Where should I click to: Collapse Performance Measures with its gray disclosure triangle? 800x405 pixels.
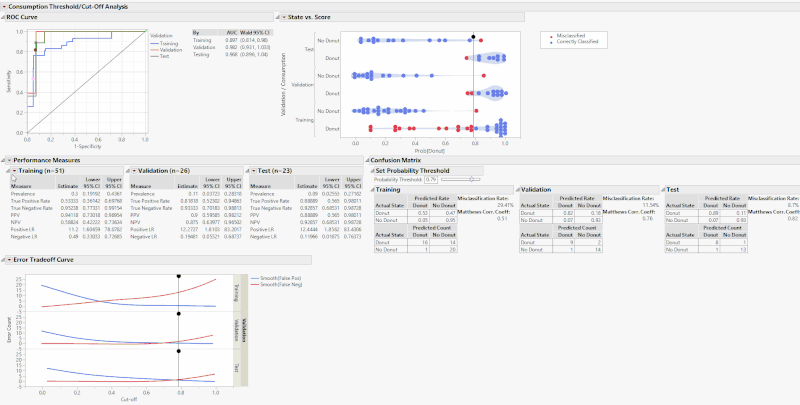tap(4, 160)
